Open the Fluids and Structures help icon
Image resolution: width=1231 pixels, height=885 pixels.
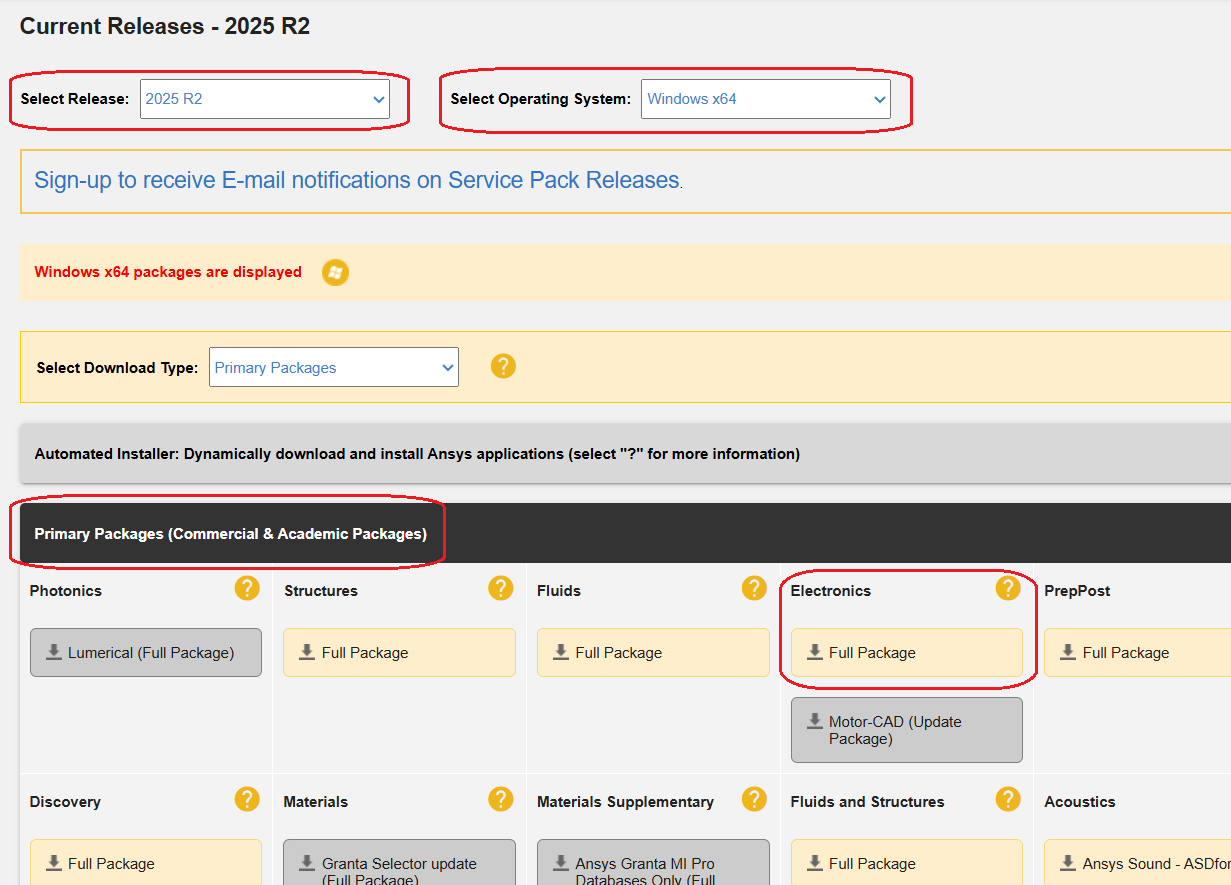coord(1008,800)
